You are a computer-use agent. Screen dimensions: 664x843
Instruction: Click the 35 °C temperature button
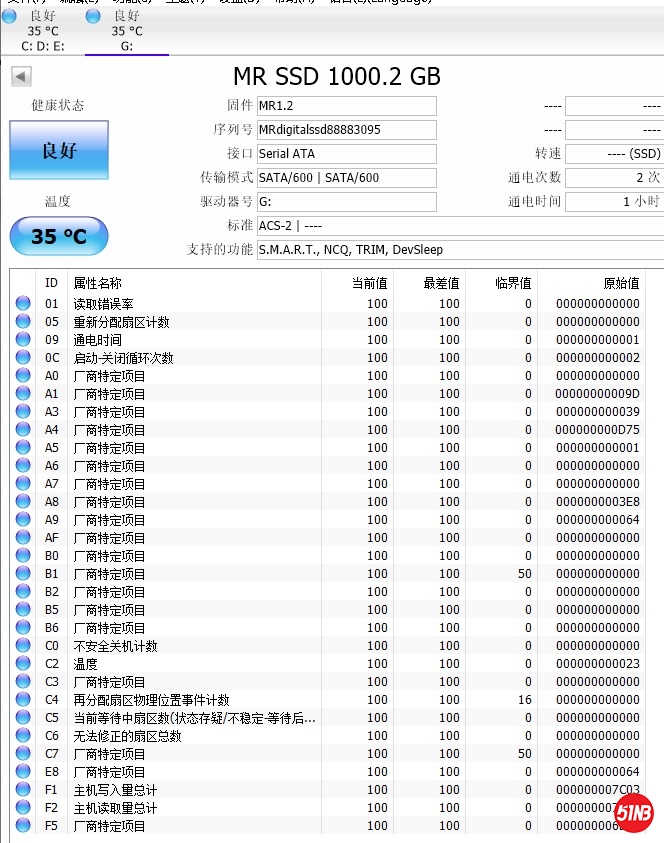(58, 236)
